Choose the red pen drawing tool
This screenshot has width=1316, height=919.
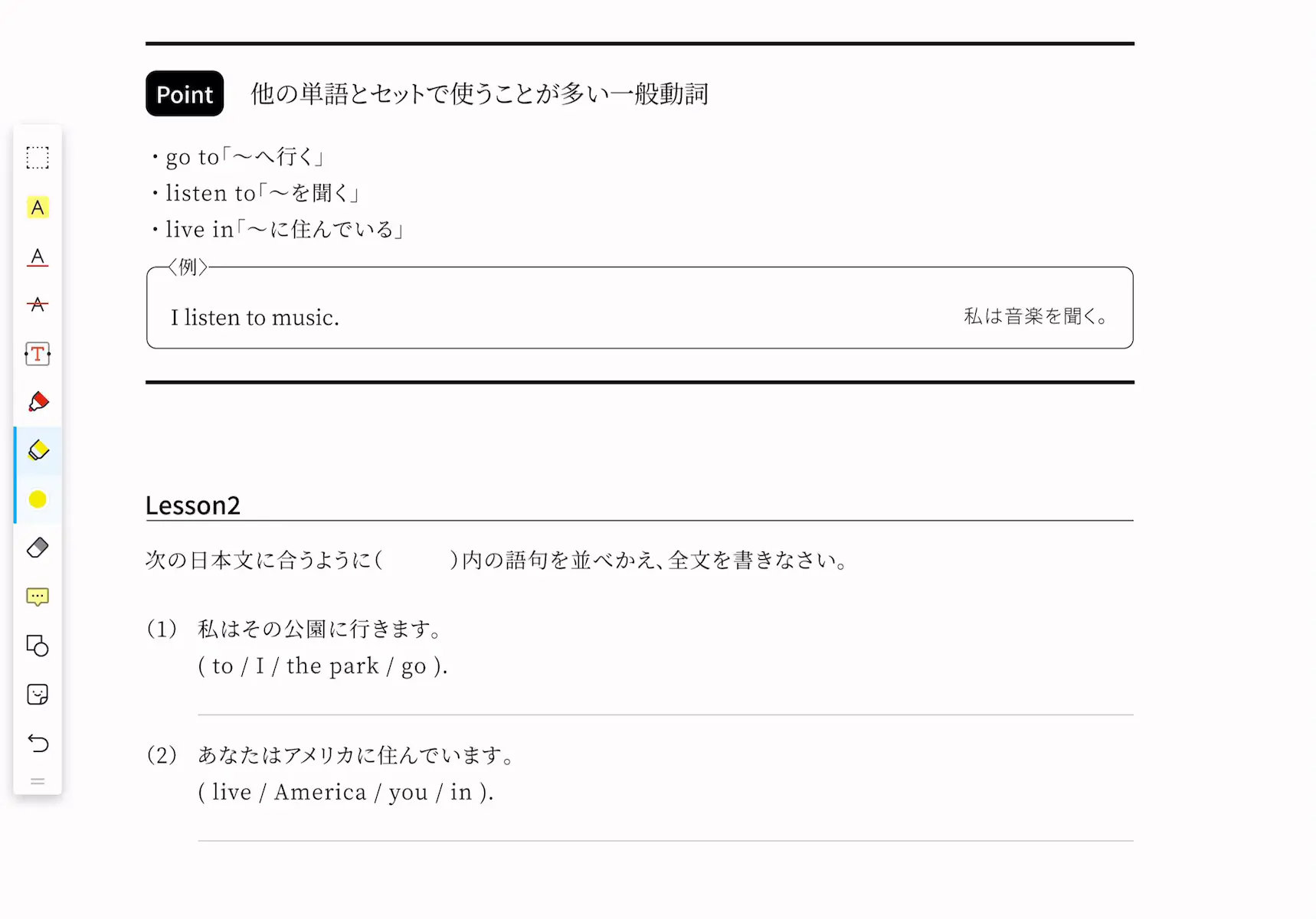(38, 402)
